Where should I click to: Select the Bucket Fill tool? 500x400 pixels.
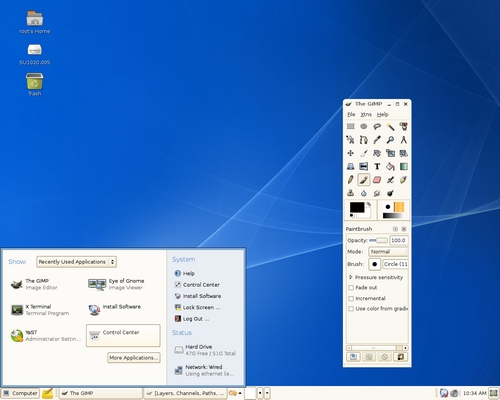[x=390, y=166]
